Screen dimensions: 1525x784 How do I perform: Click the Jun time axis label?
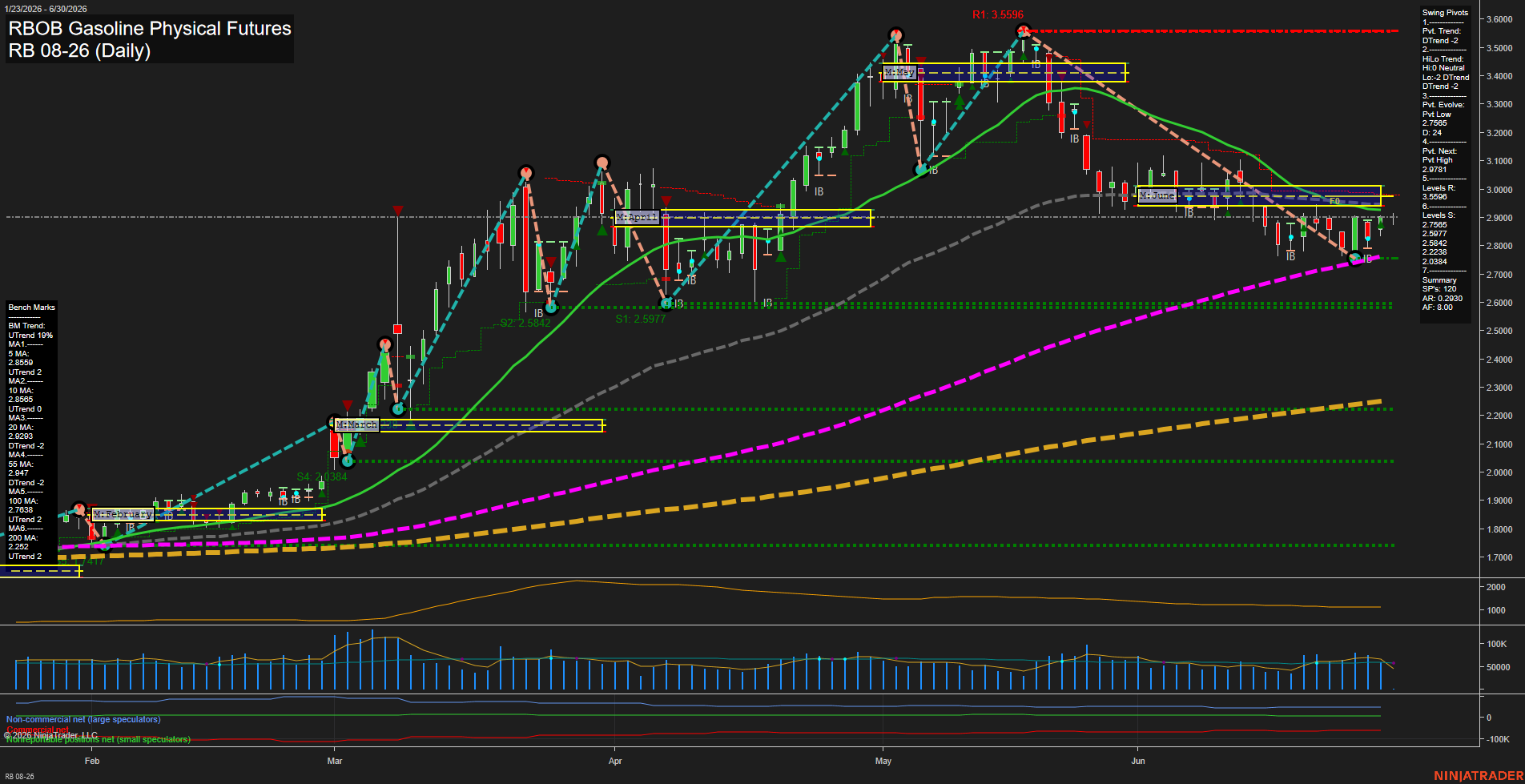[x=1138, y=761]
